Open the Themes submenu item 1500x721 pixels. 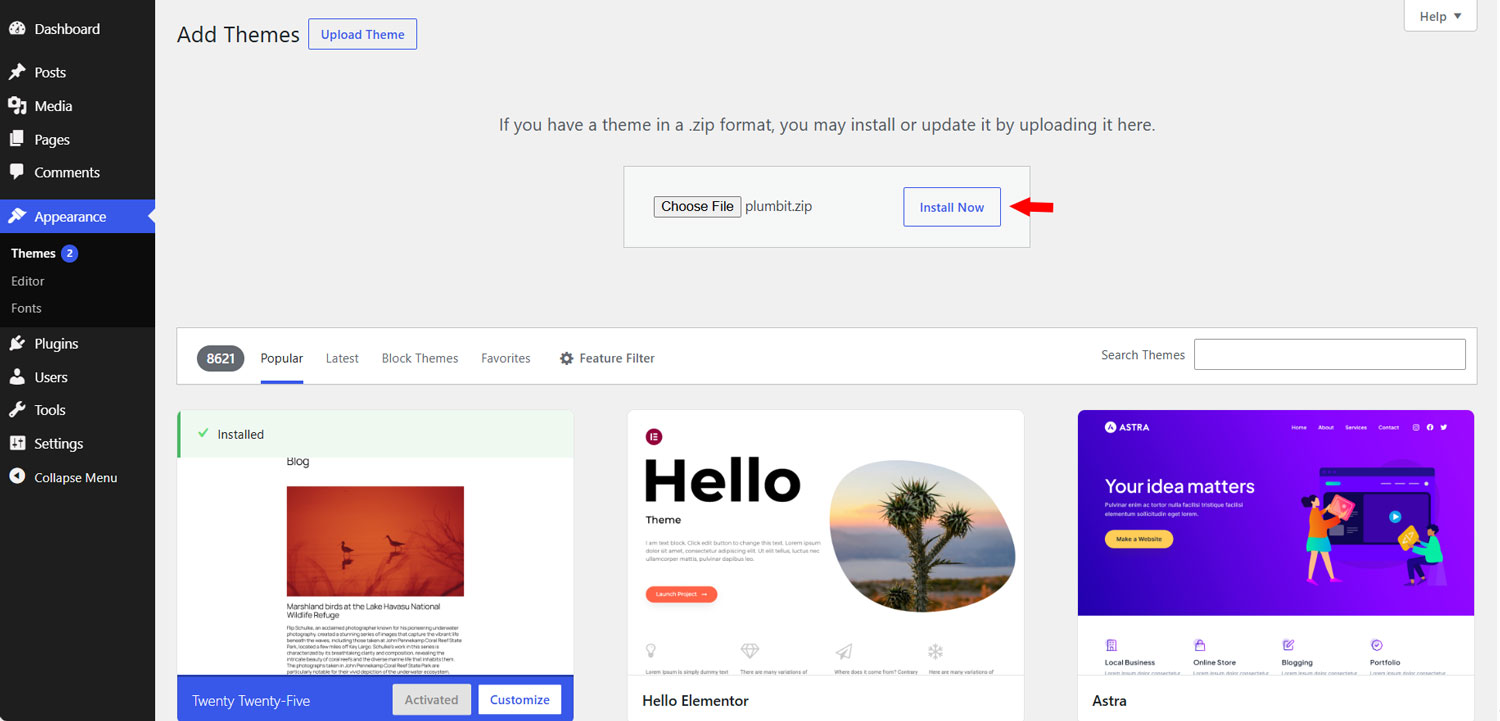[33, 253]
